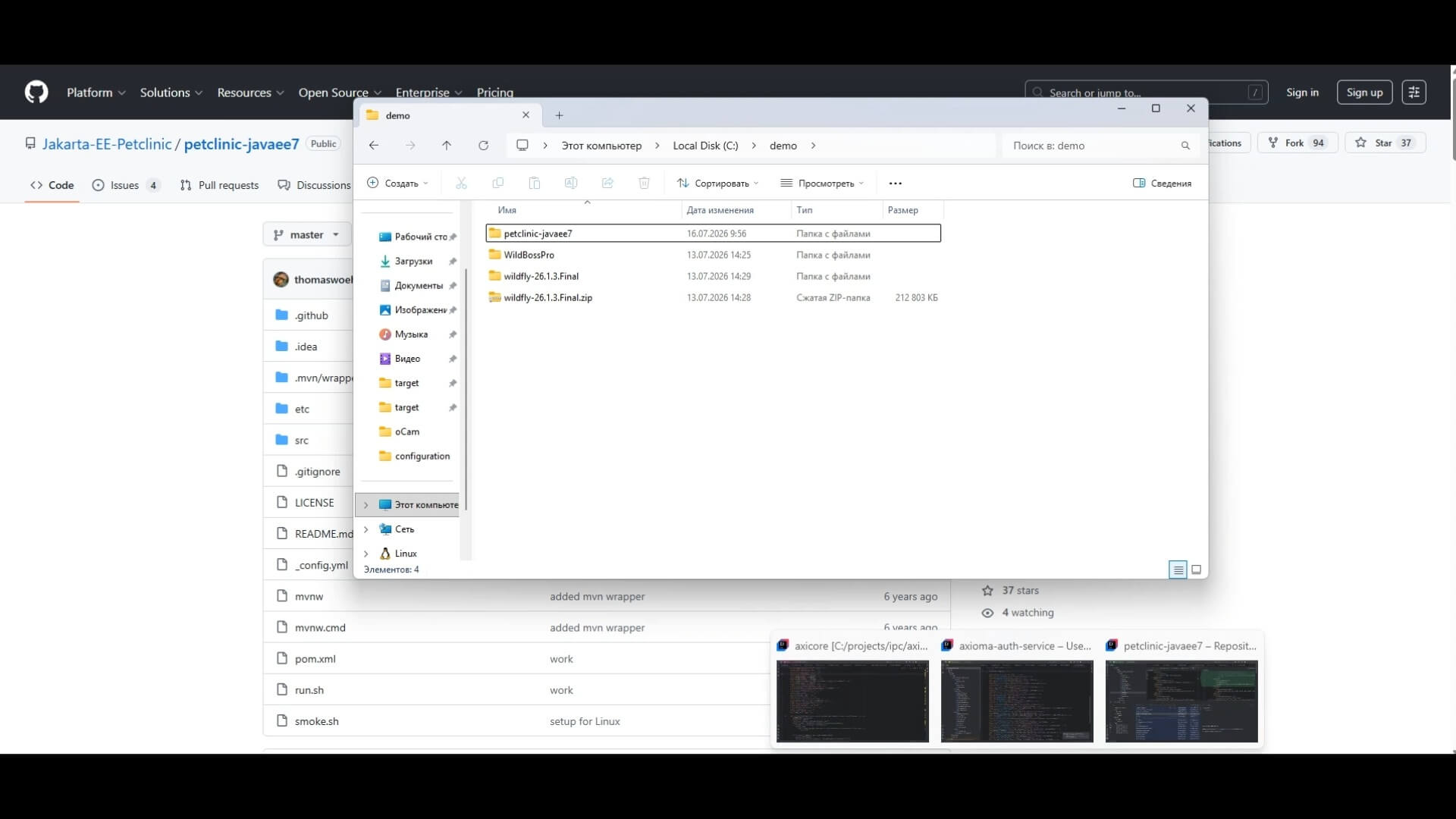Open configuration folder in navigation pane

tap(422, 456)
